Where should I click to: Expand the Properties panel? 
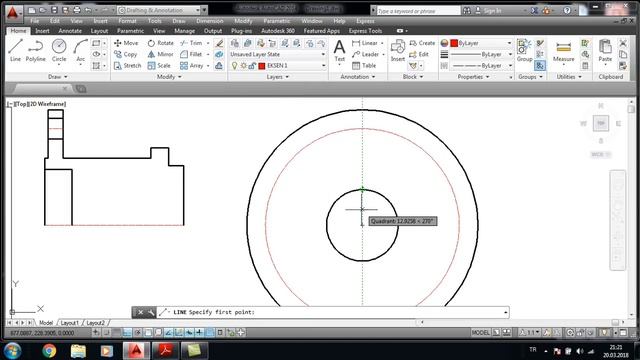(x=473, y=77)
